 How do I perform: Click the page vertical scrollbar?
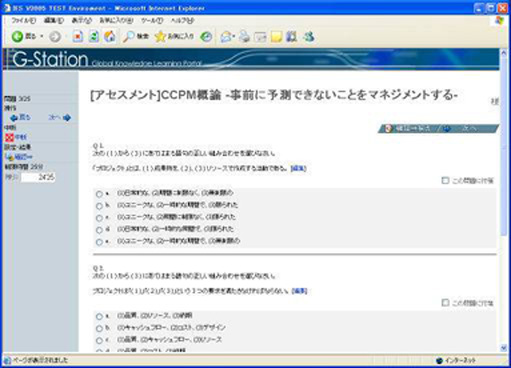click(504, 200)
